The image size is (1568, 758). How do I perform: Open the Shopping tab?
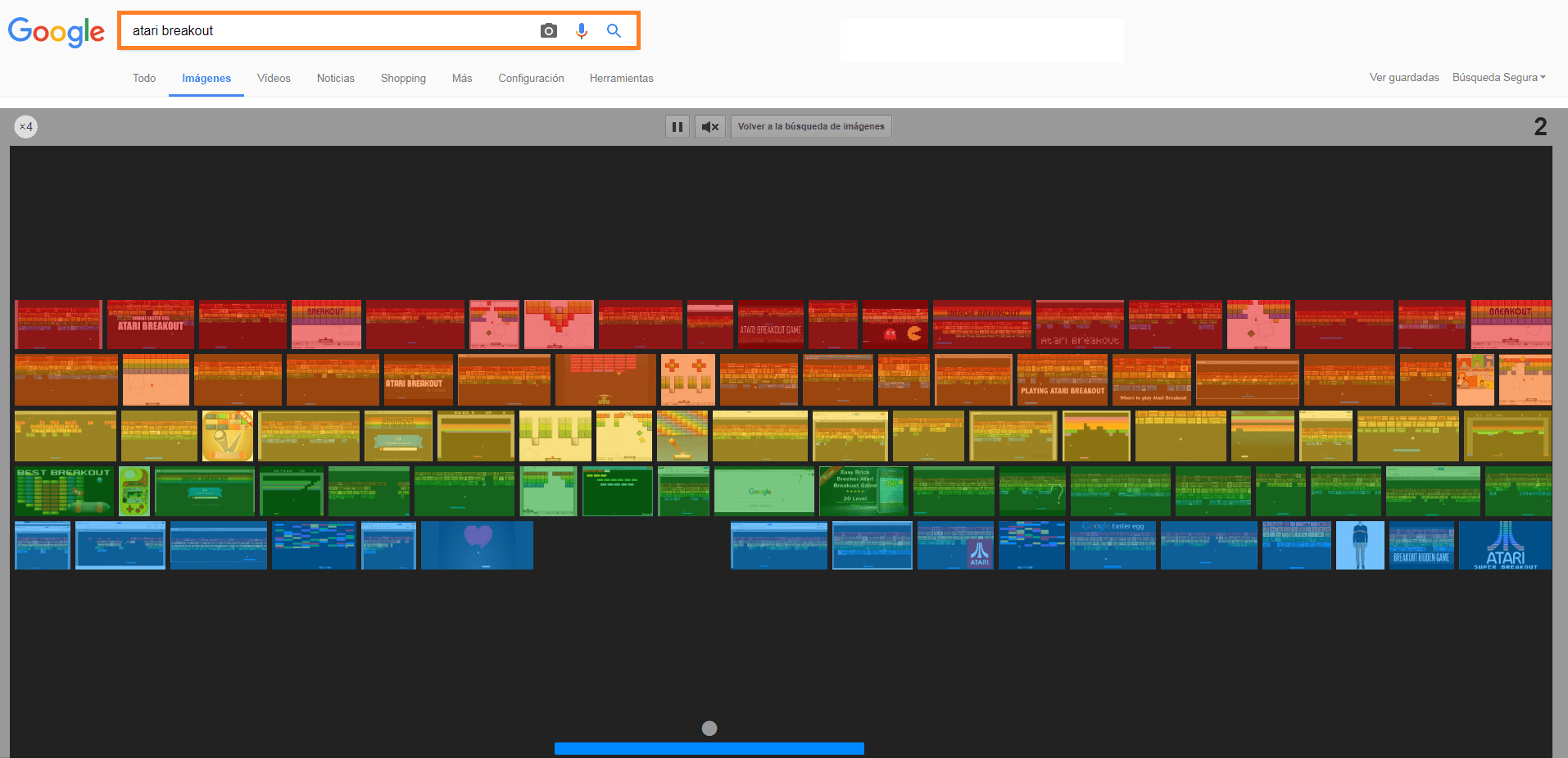[403, 79]
